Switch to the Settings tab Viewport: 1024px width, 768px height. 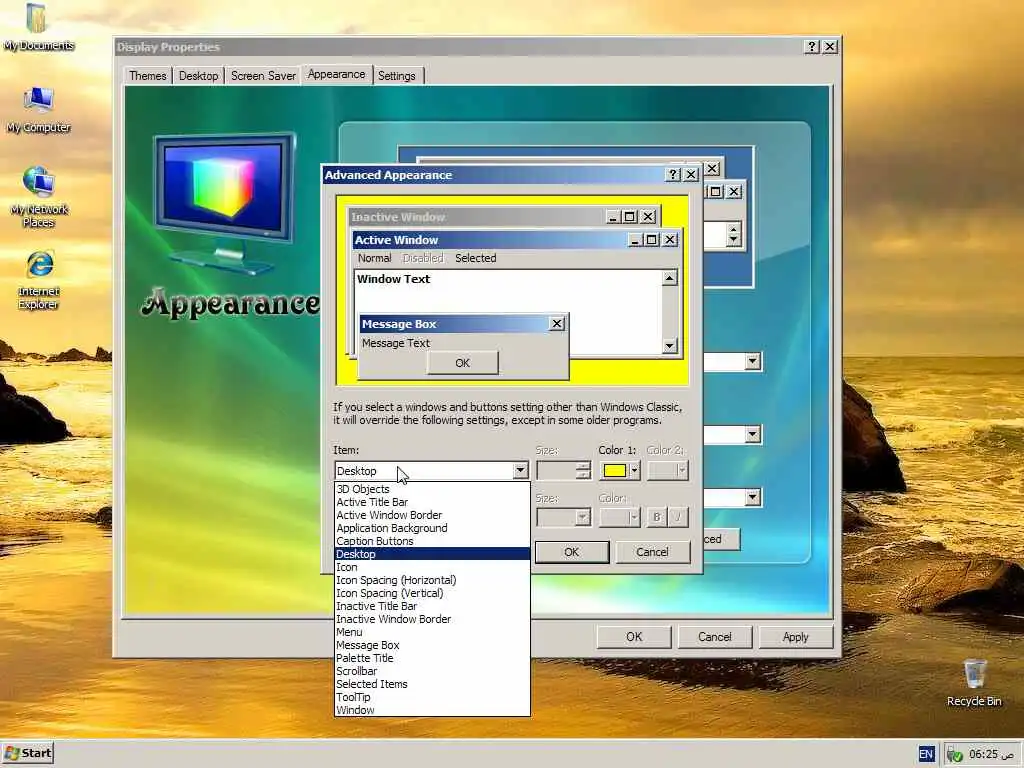click(396, 76)
